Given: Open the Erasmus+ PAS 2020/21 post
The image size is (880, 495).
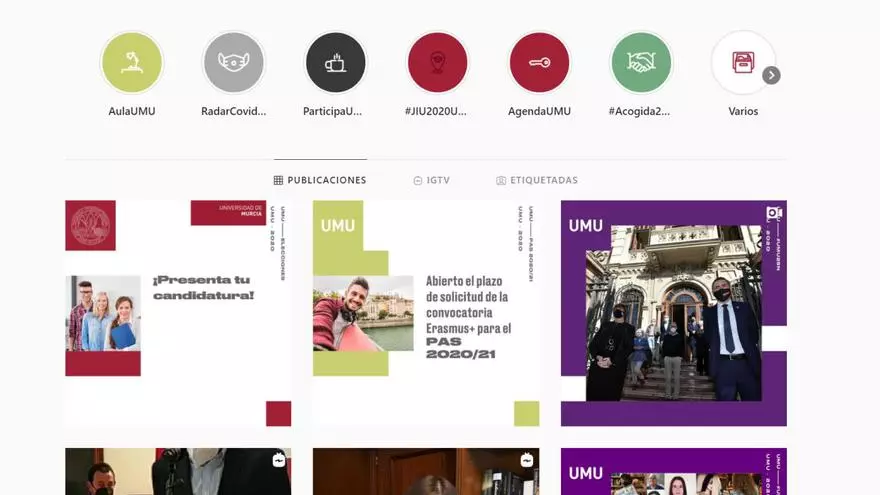Looking at the screenshot, I should click(x=426, y=313).
